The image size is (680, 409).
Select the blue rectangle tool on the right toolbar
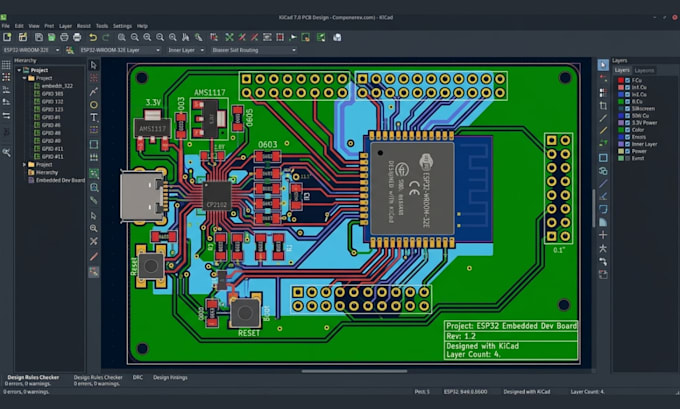pyautogui.click(x=603, y=157)
